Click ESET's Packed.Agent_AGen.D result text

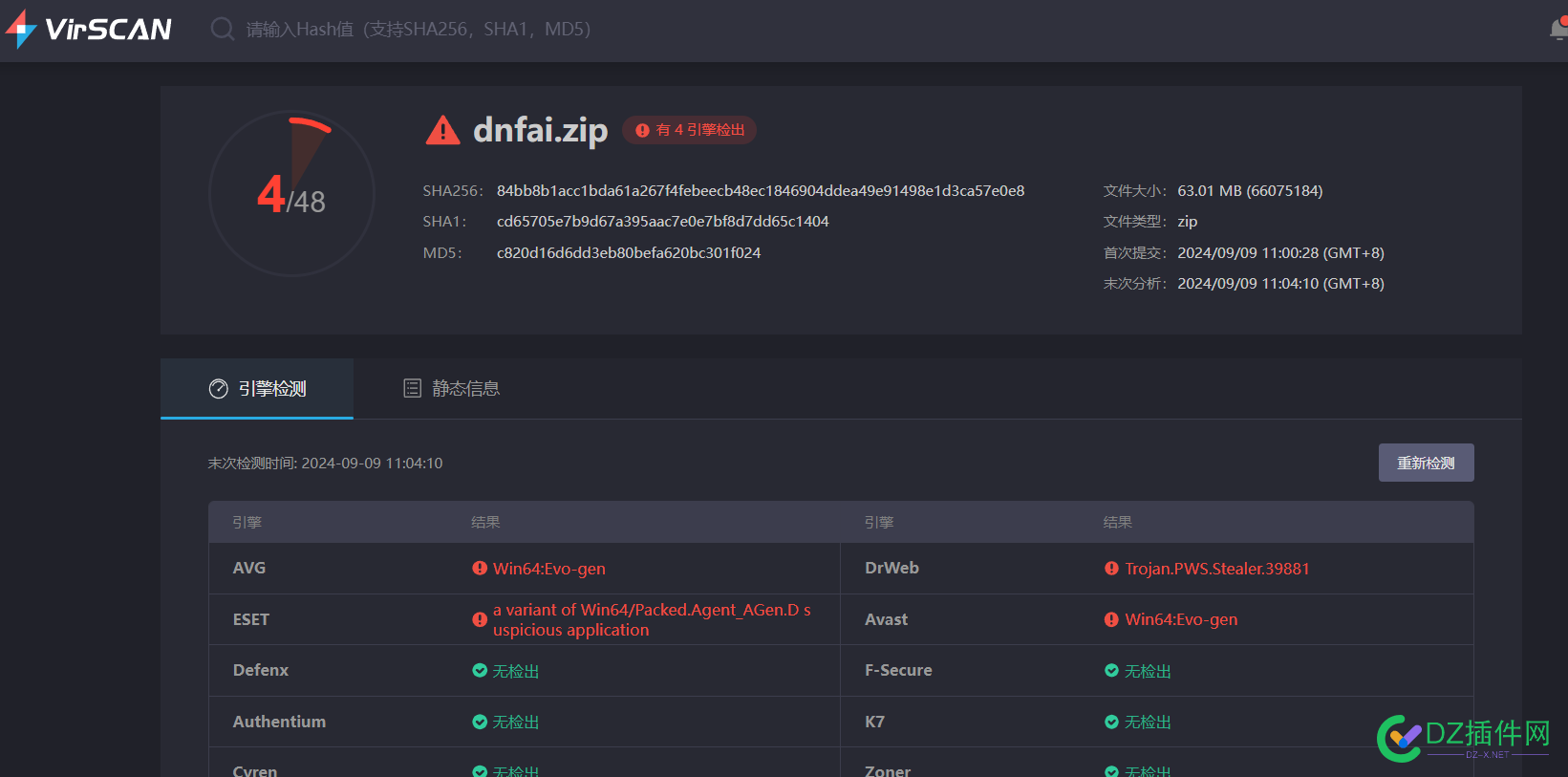(x=652, y=619)
